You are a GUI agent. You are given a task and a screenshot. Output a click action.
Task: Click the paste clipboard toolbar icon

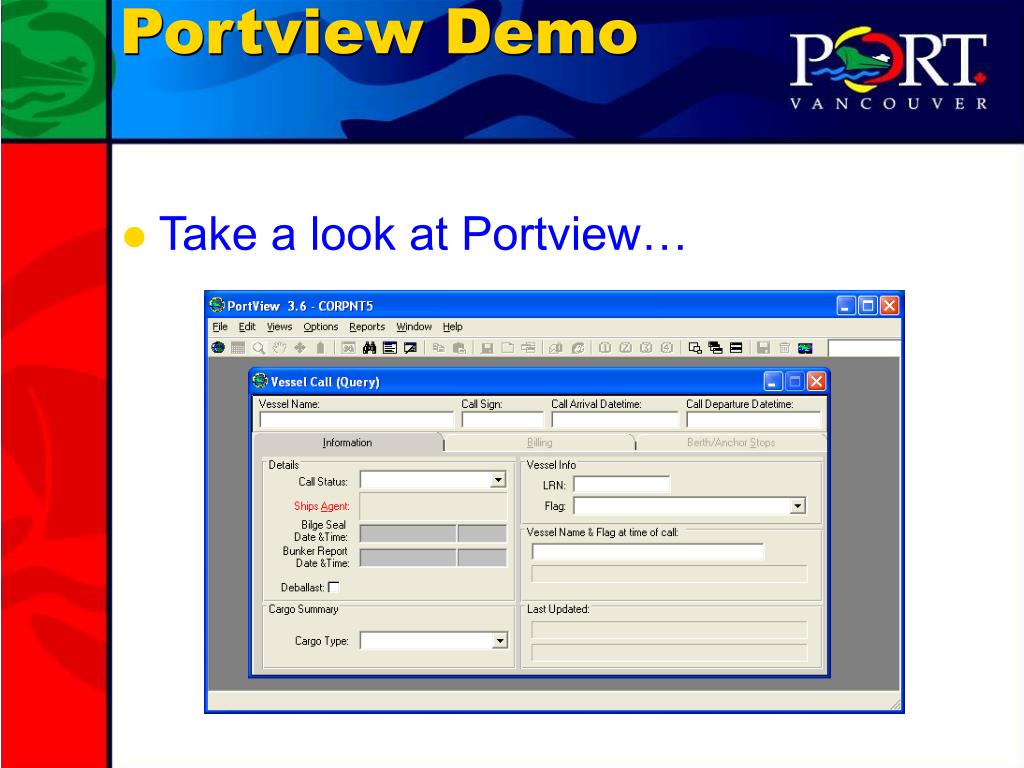[x=459, y=348]
